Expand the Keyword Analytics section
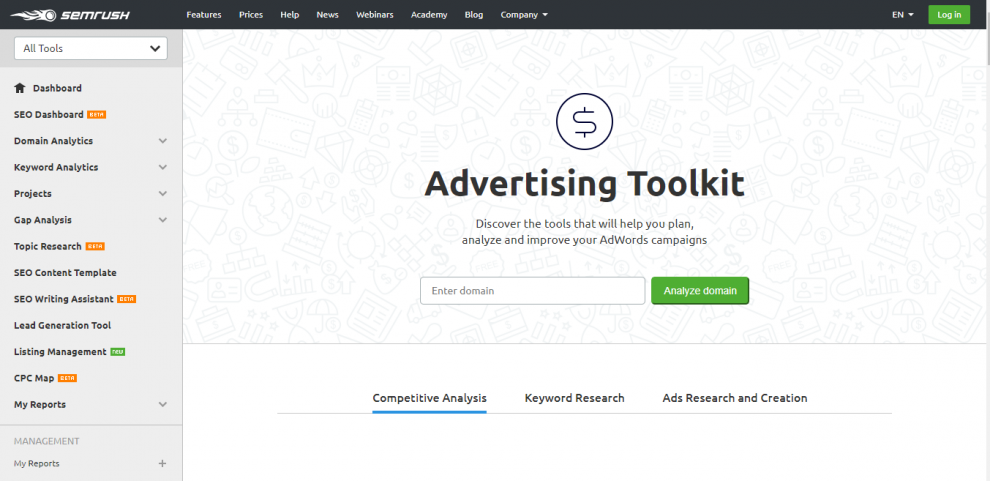Viewport: 990px width, 481px height. pyautogui.click(x=162, y=168)
